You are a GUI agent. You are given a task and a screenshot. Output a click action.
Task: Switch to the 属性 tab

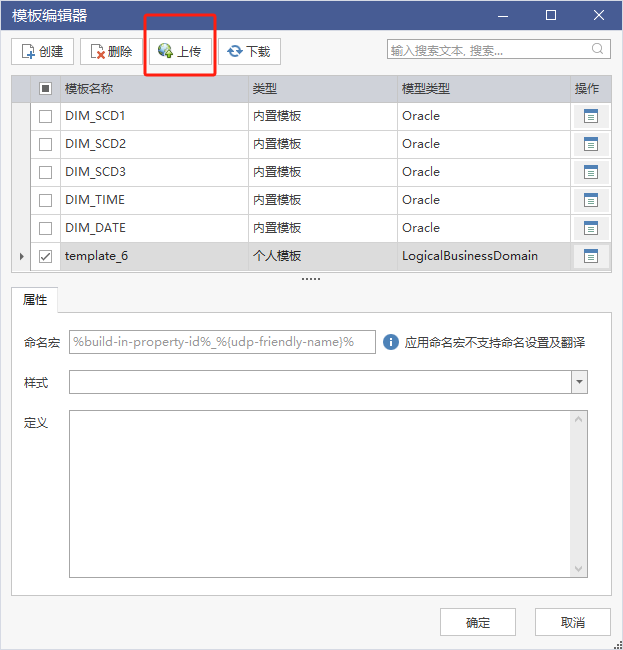(x=35, y=300)
